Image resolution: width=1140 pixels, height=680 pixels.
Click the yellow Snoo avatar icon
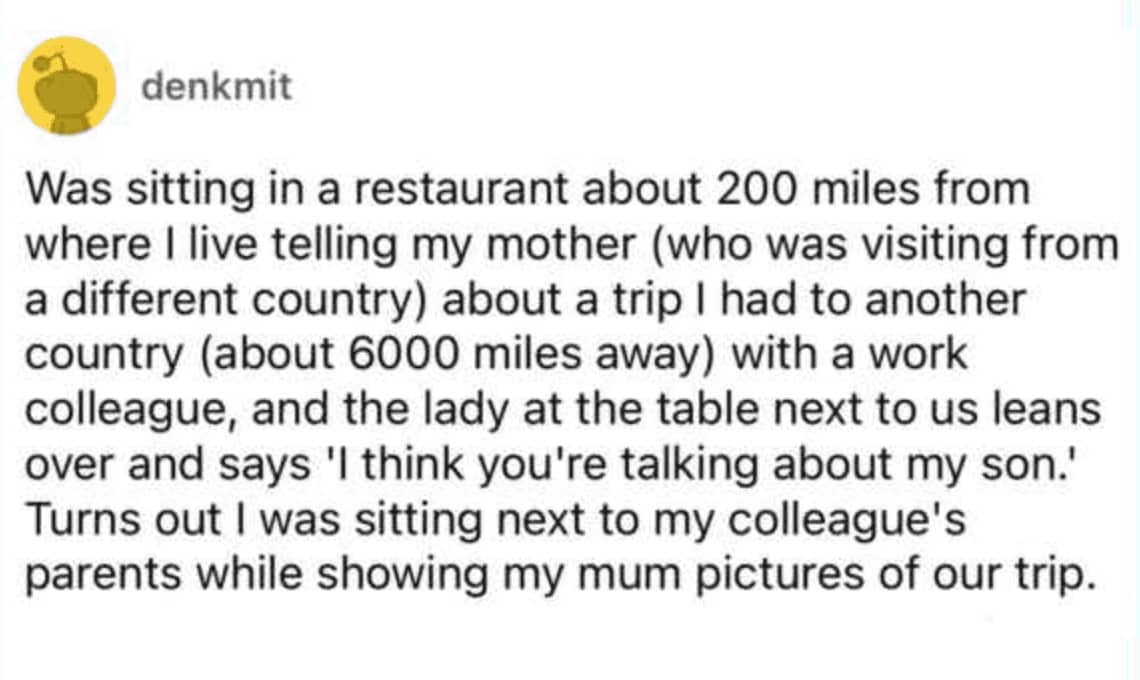pos(67,87)
